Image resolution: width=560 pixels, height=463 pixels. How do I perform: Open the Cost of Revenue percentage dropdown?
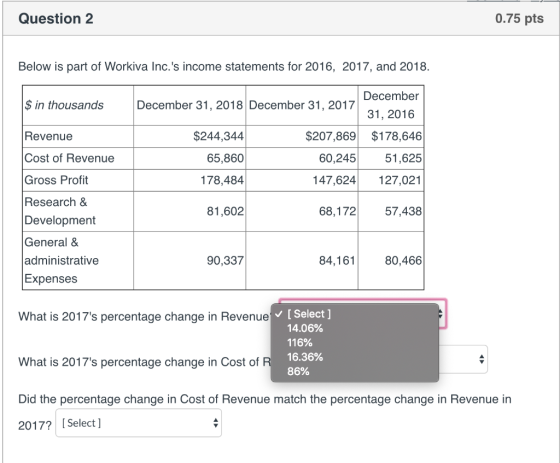point(463,359)
